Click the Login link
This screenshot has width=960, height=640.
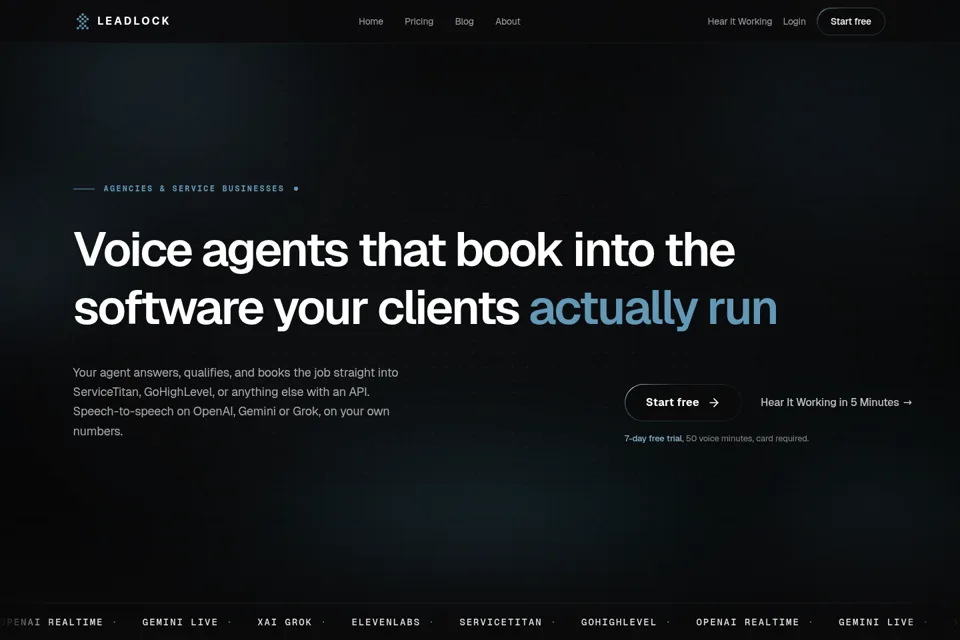click(x=794, y=21)
